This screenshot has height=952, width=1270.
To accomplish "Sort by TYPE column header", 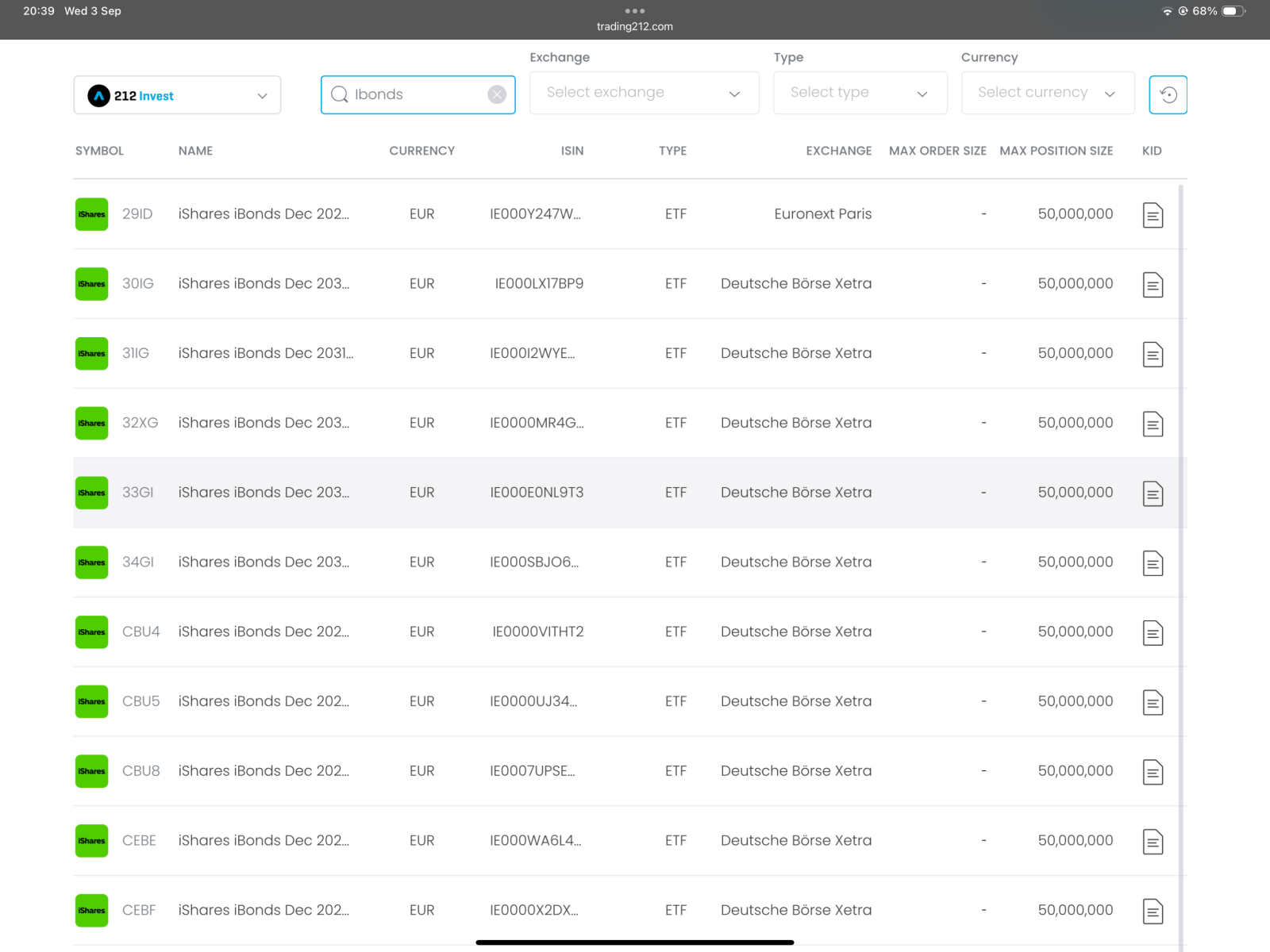I will coord(673,151).
